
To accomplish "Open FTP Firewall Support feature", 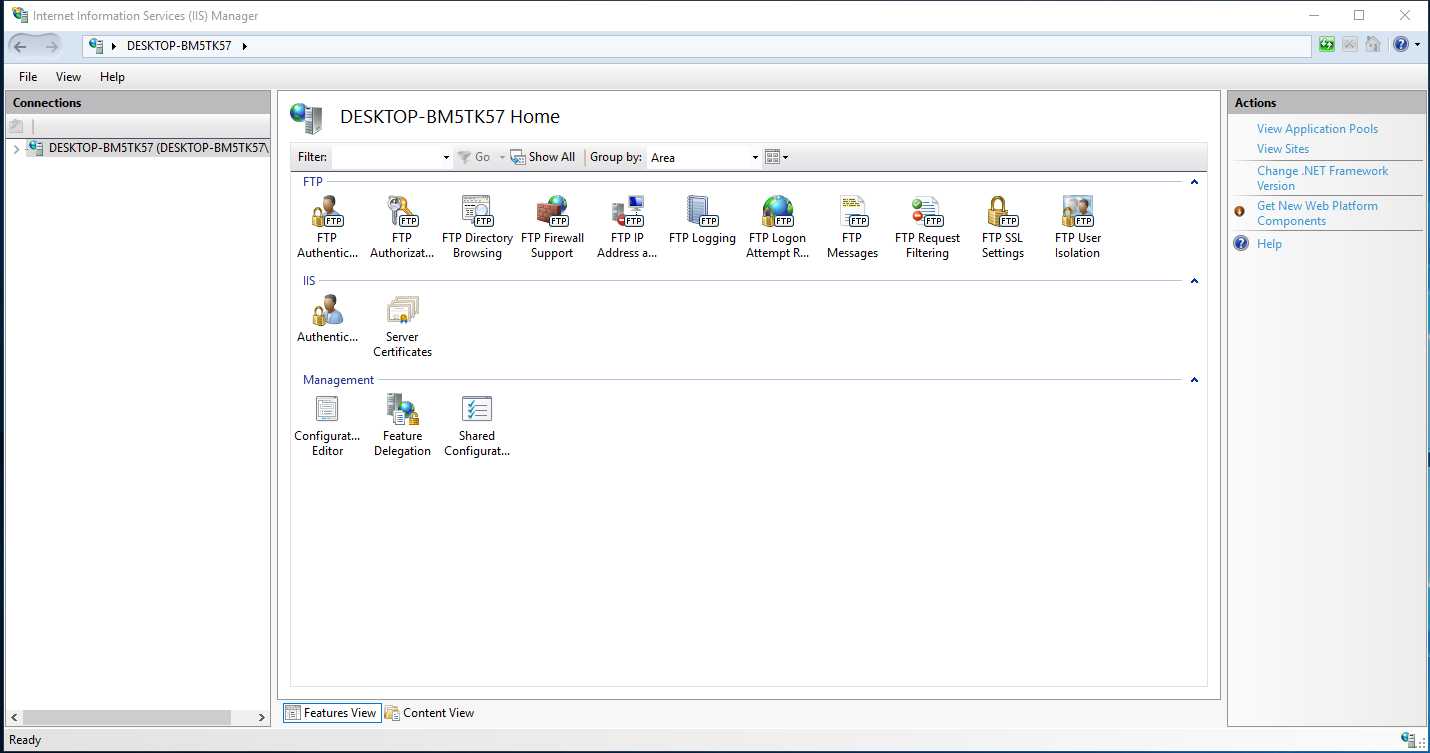I will coord(552,227).
